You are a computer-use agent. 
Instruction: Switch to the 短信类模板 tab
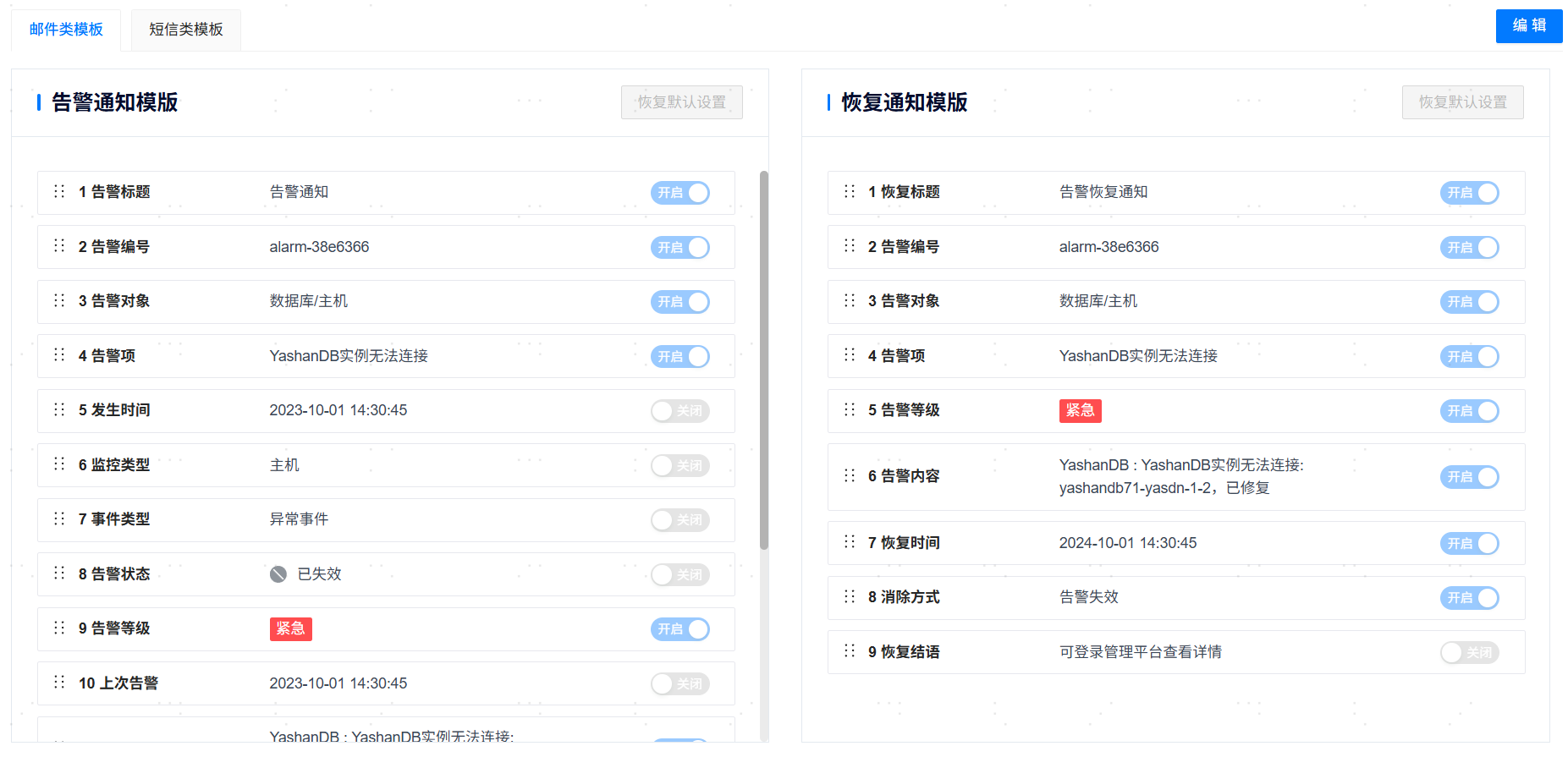pyautogui.click(x=185, y=29)
